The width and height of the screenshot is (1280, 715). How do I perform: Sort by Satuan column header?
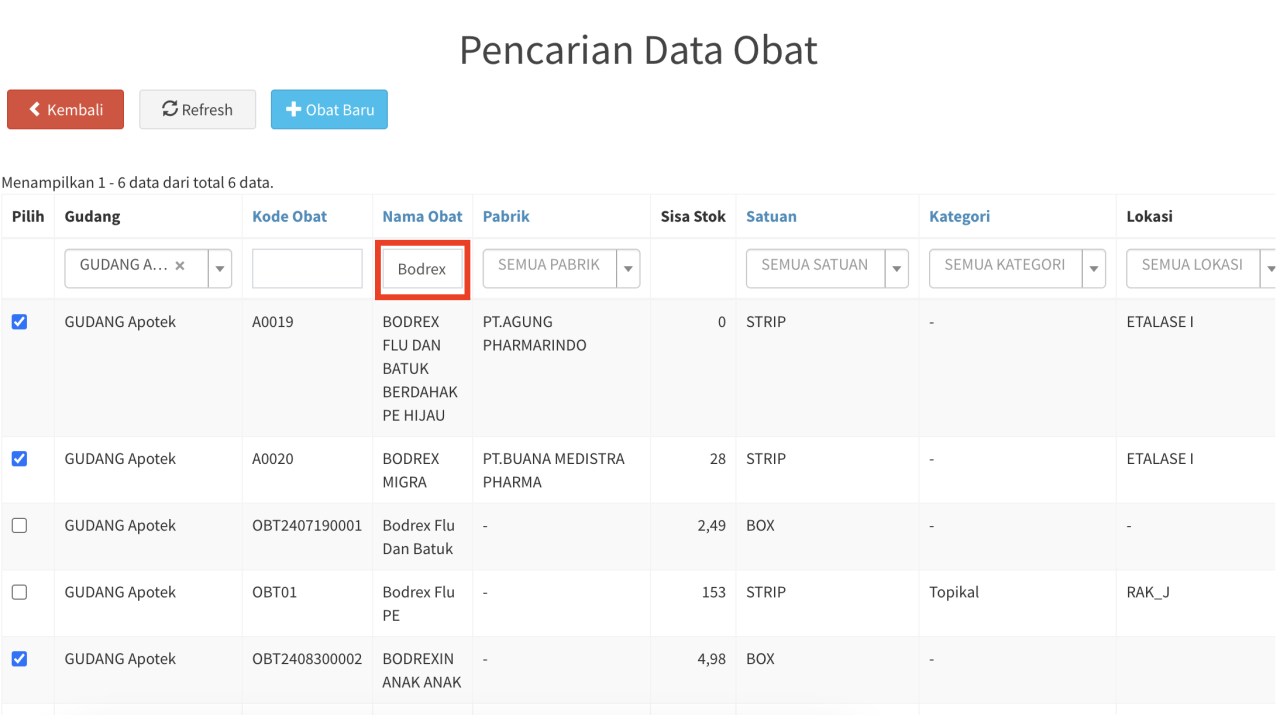[771, 216]
